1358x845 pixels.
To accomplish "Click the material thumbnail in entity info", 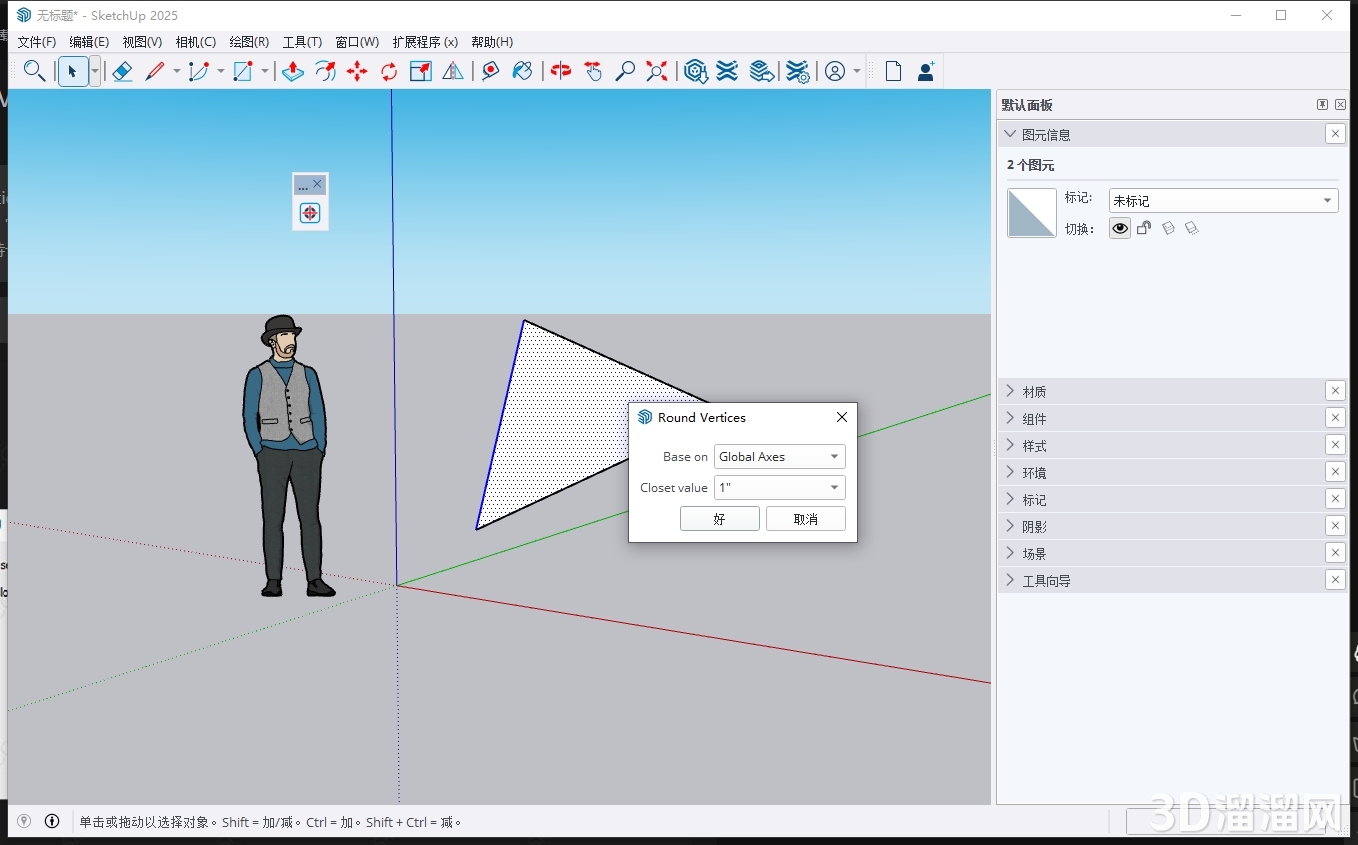I will point(1031,212).
